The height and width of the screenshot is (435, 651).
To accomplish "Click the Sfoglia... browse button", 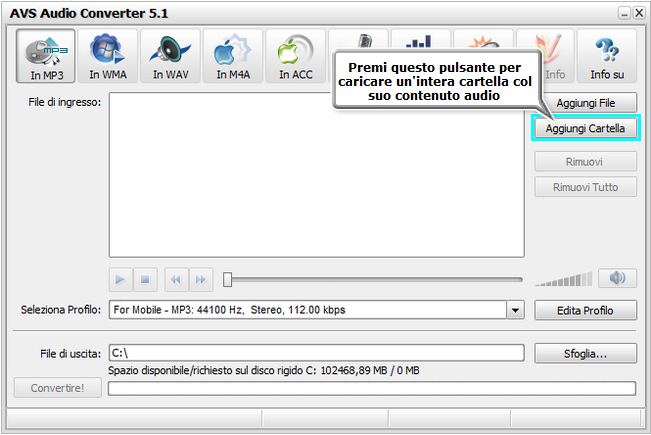I will point(585,354).
